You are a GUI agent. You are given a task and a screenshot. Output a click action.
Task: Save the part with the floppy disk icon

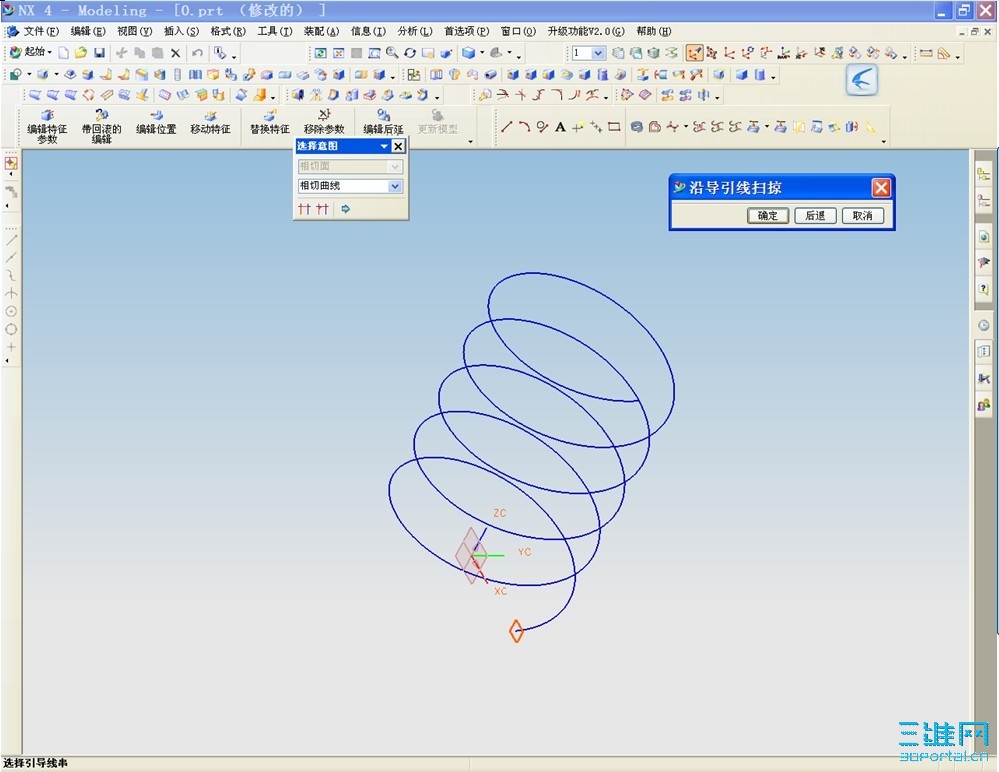pos(99,53)
